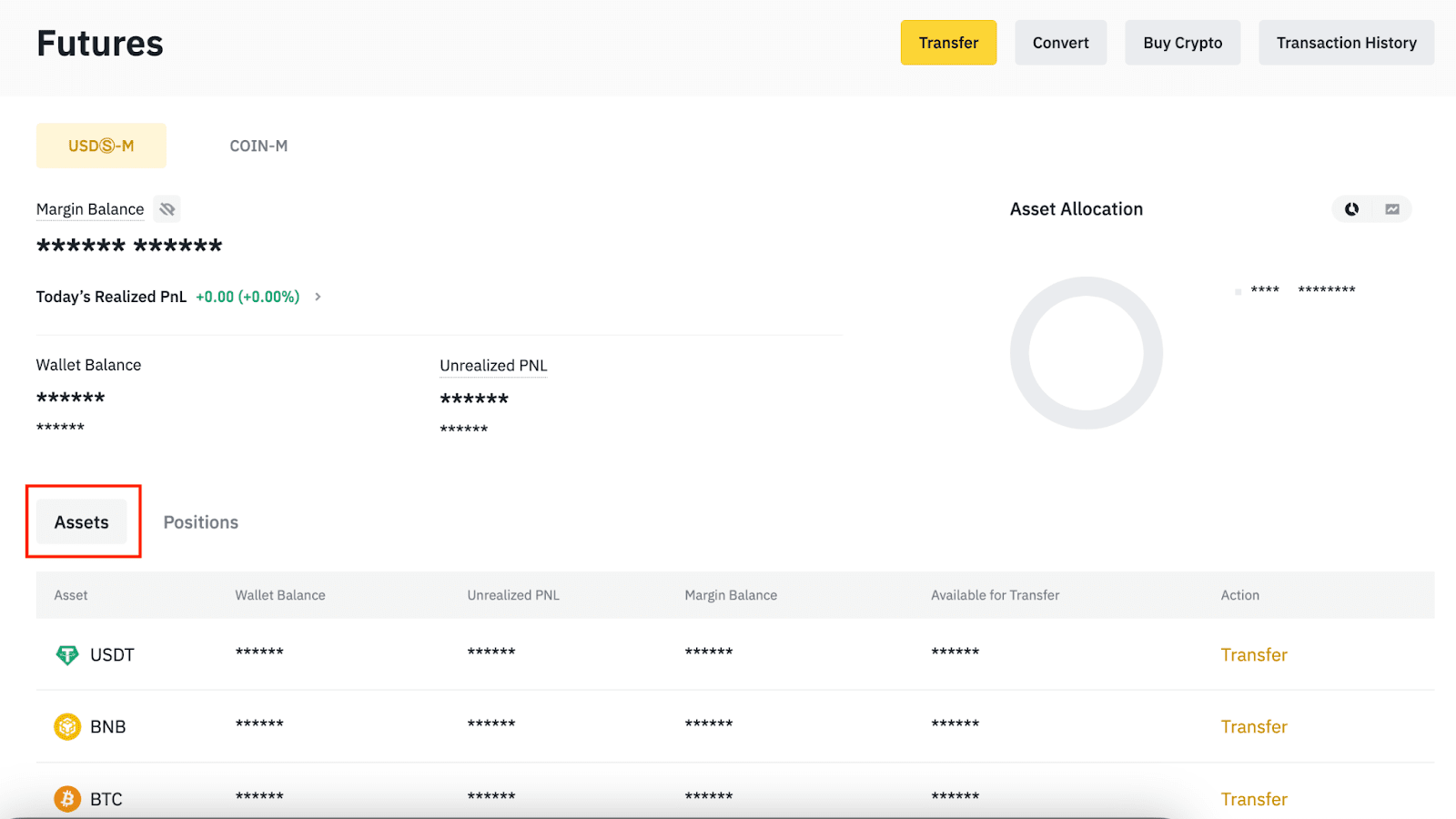Click the Buy Crypto button

pos(1182,43)
